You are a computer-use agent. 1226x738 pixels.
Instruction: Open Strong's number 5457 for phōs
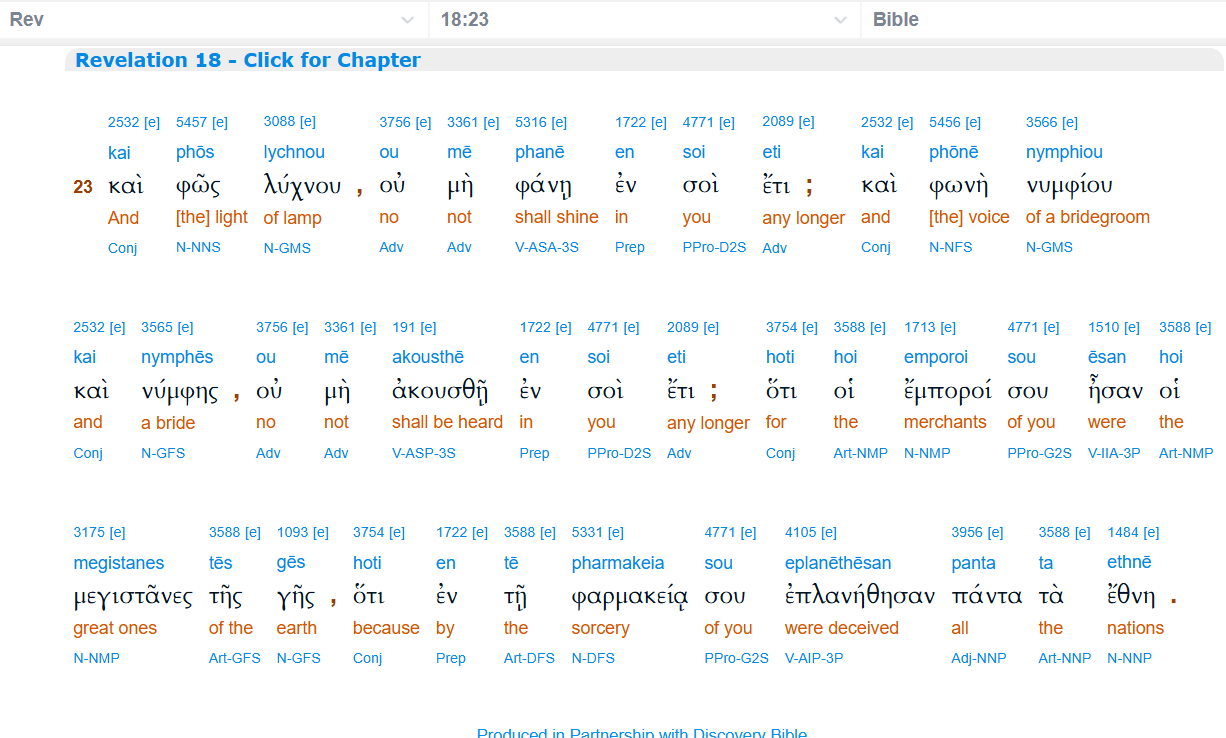189,122
